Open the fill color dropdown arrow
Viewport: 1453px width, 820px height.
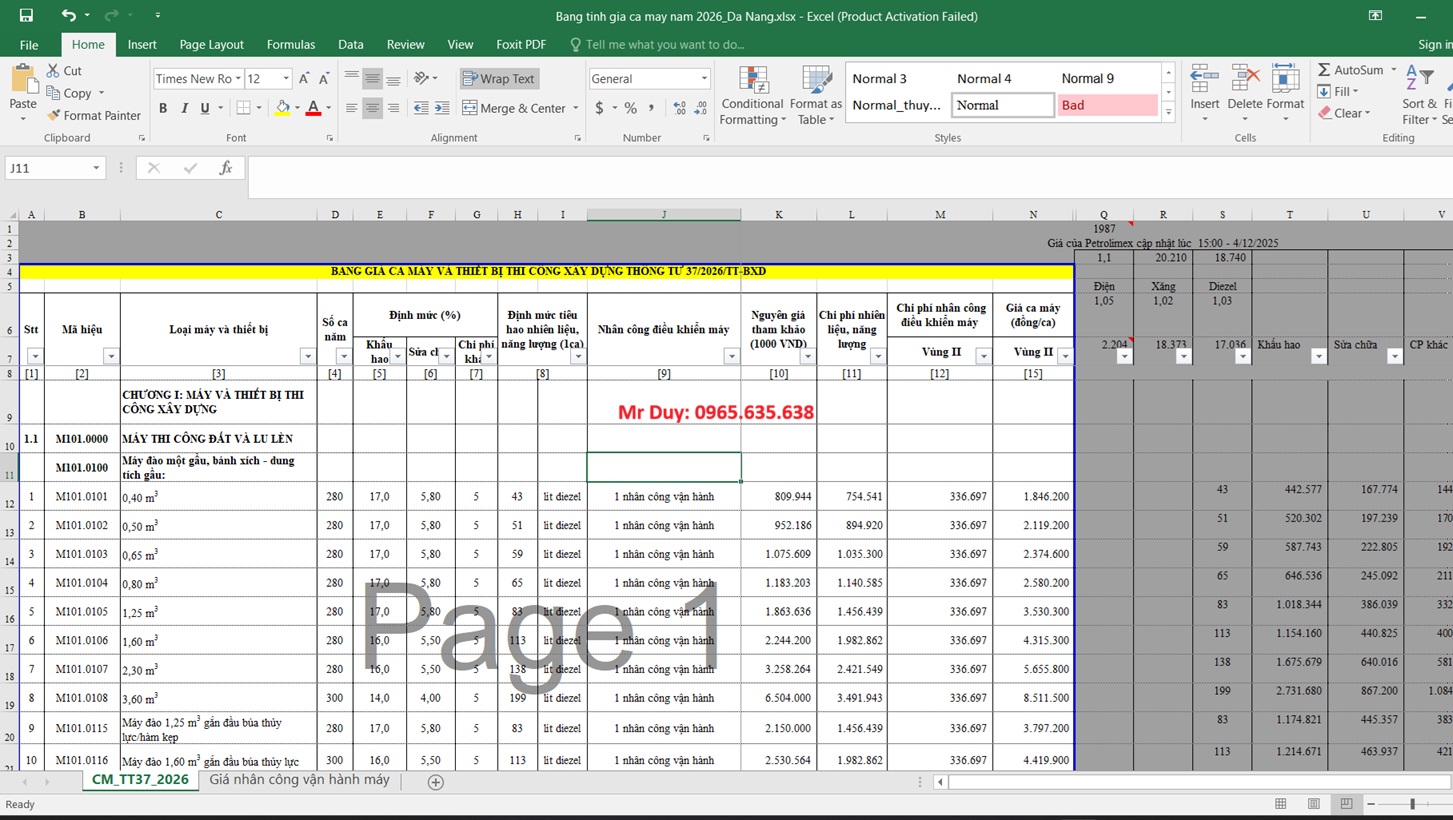tap(297, 108)
